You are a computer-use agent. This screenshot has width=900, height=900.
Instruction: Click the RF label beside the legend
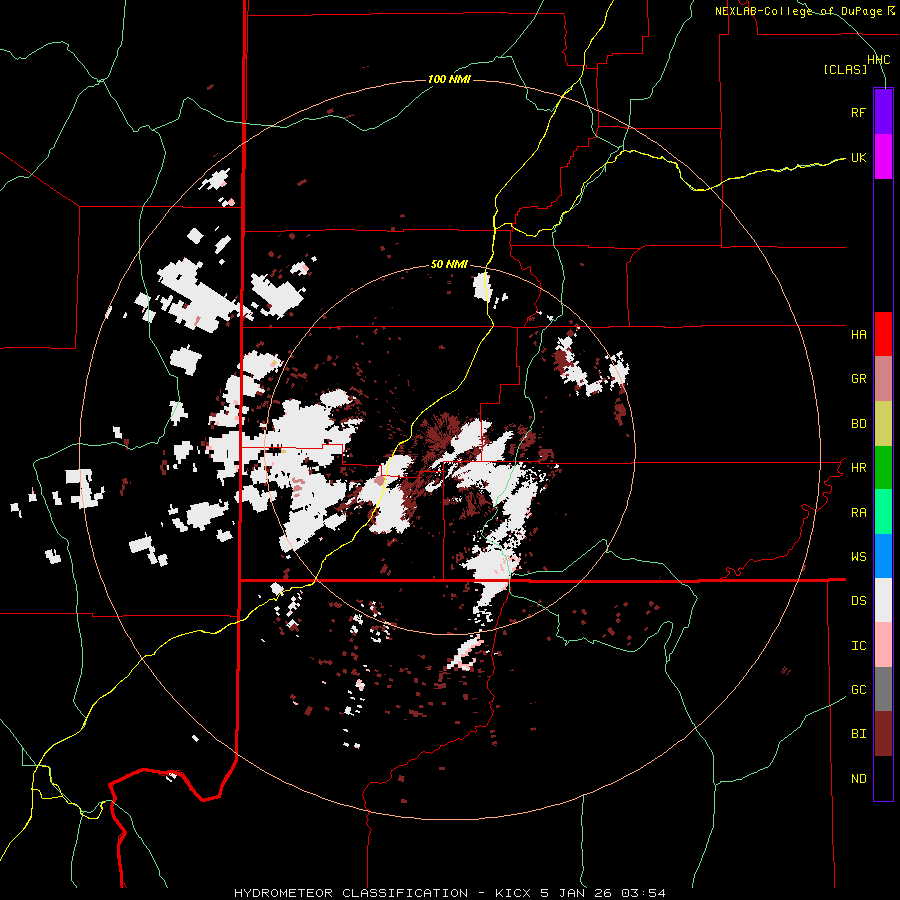858,112
